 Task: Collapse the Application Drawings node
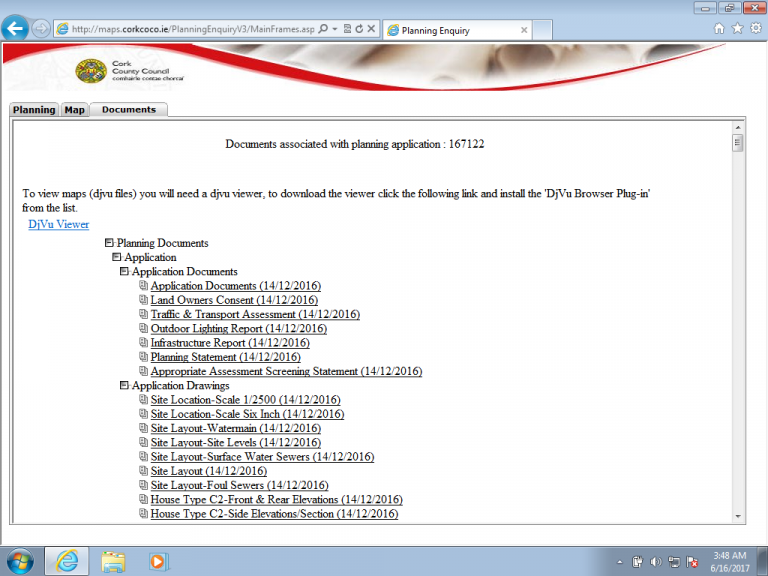pos(124,385)
